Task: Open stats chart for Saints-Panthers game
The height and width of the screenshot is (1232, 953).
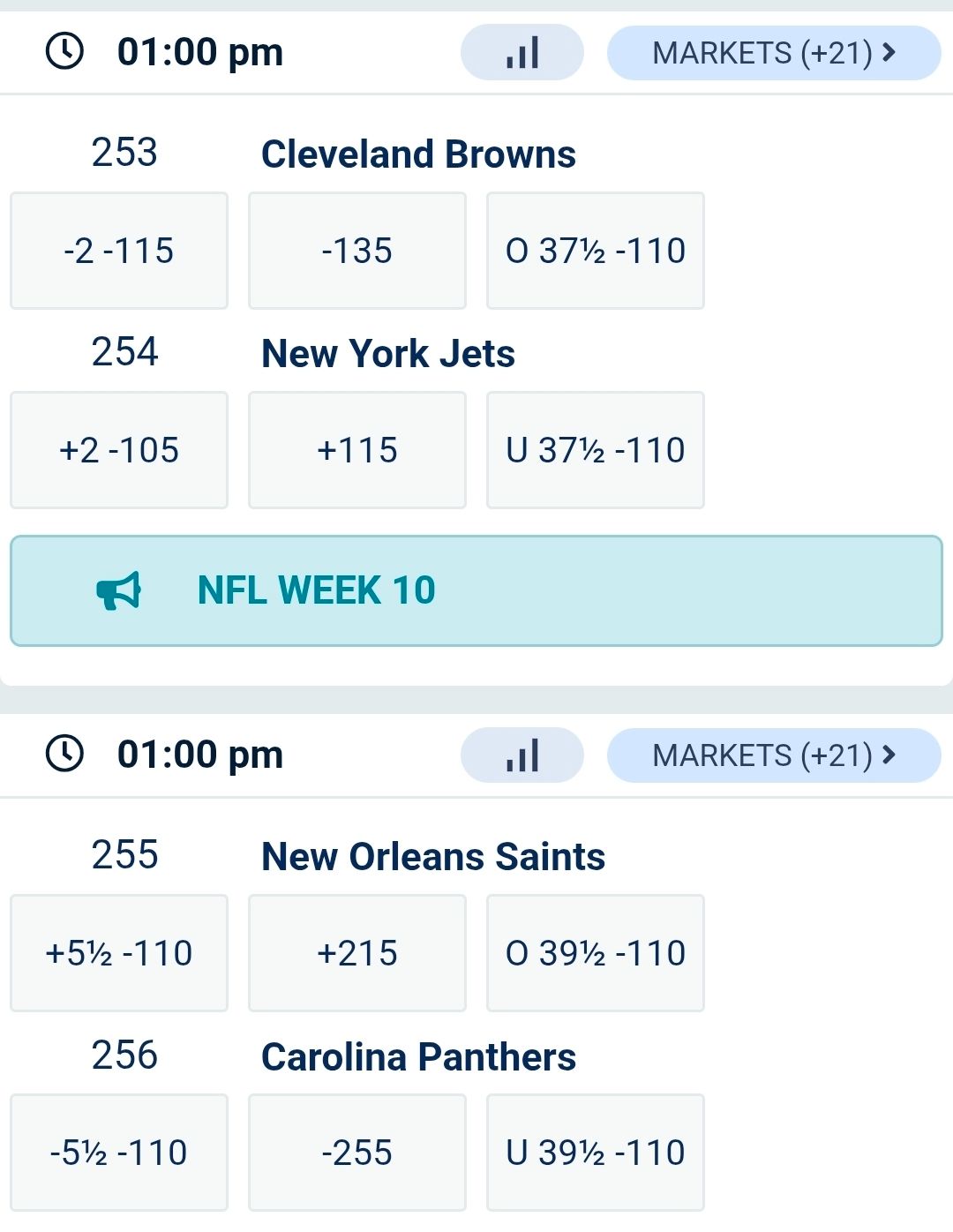Action: pyautogui.click(x=522, y=755)
